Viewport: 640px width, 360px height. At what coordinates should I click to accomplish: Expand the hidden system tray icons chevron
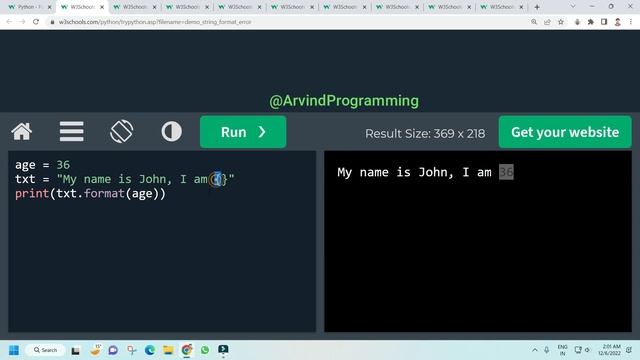[x=535, y=350]
